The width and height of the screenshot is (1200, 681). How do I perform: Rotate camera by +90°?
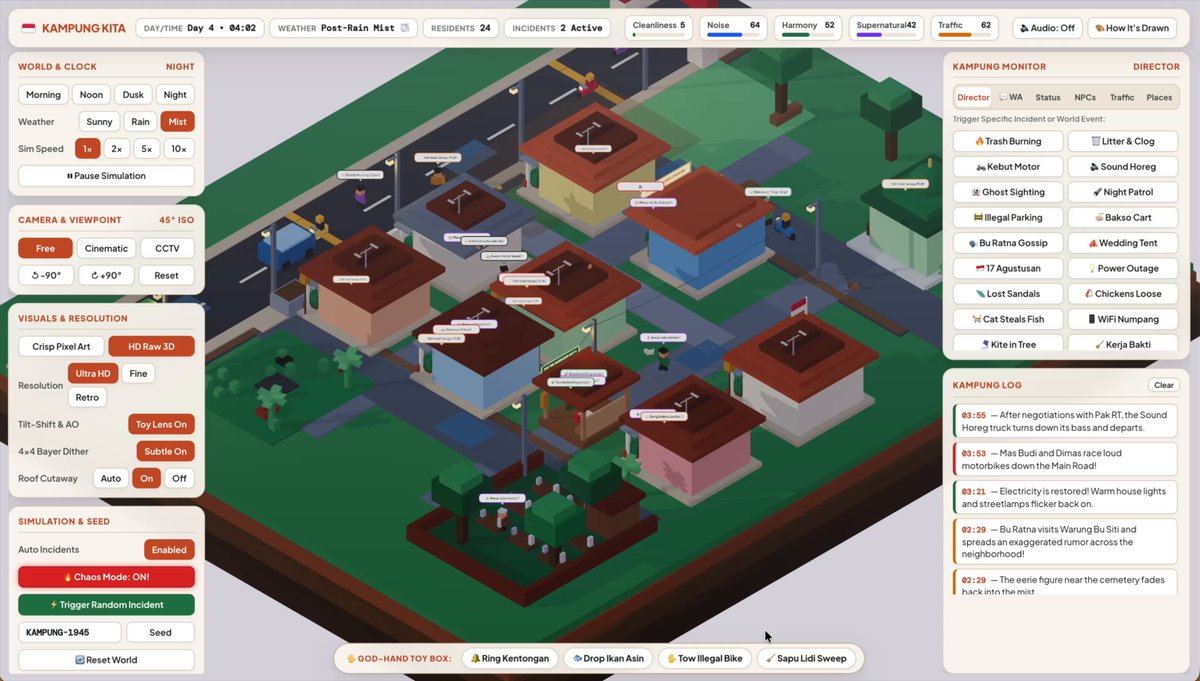coord(106,275)
